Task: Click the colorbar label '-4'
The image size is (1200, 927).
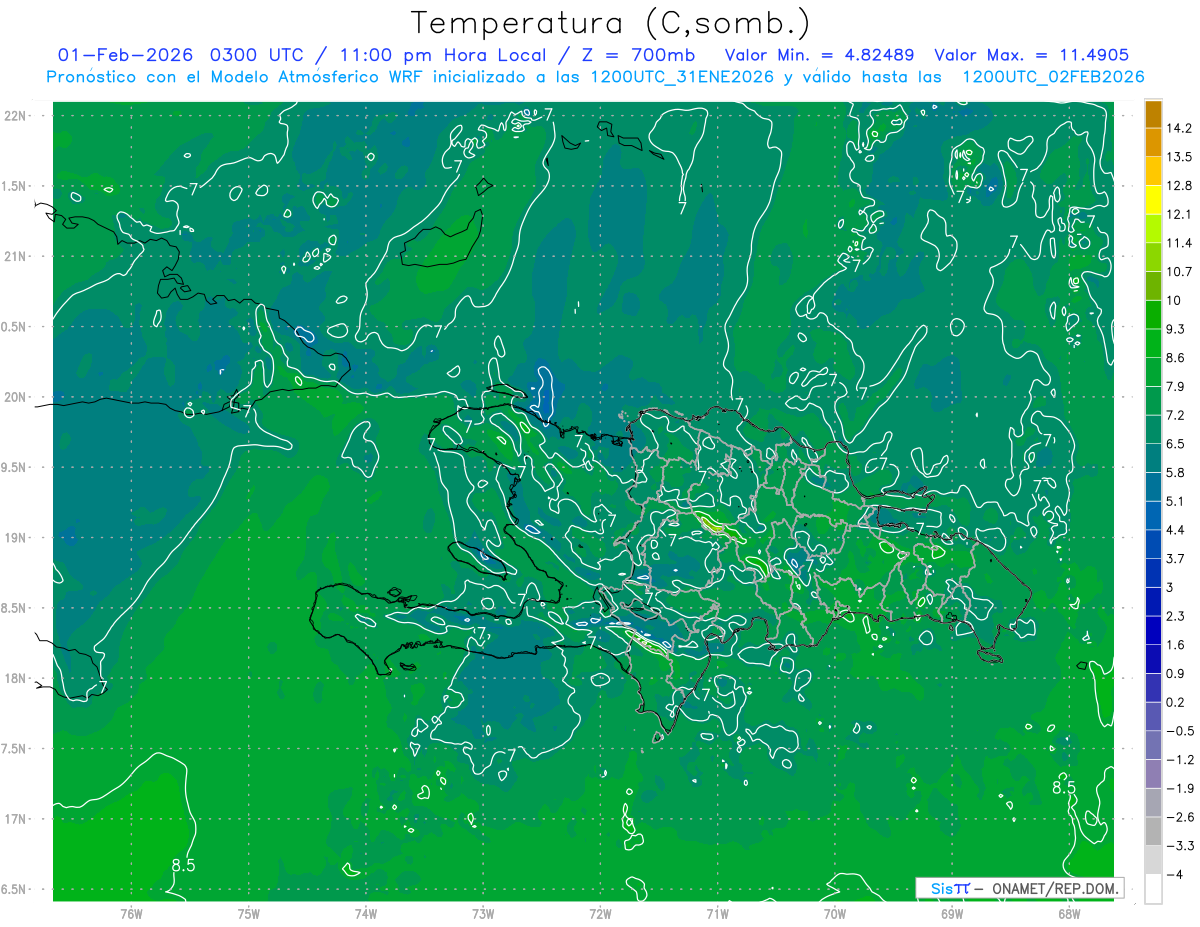Action: [1174, 875]
